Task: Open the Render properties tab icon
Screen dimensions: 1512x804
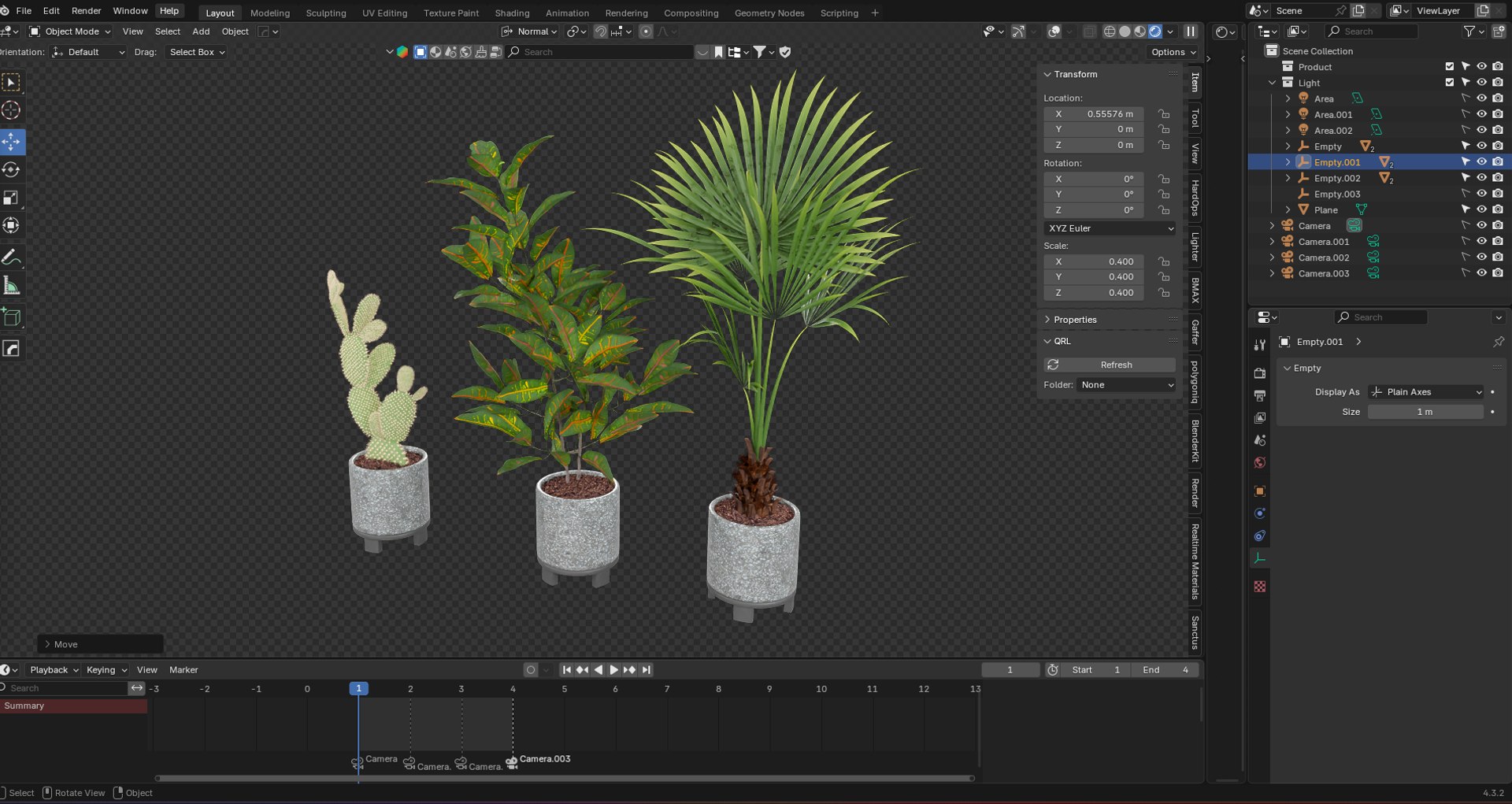Action: coord(1260,373)
